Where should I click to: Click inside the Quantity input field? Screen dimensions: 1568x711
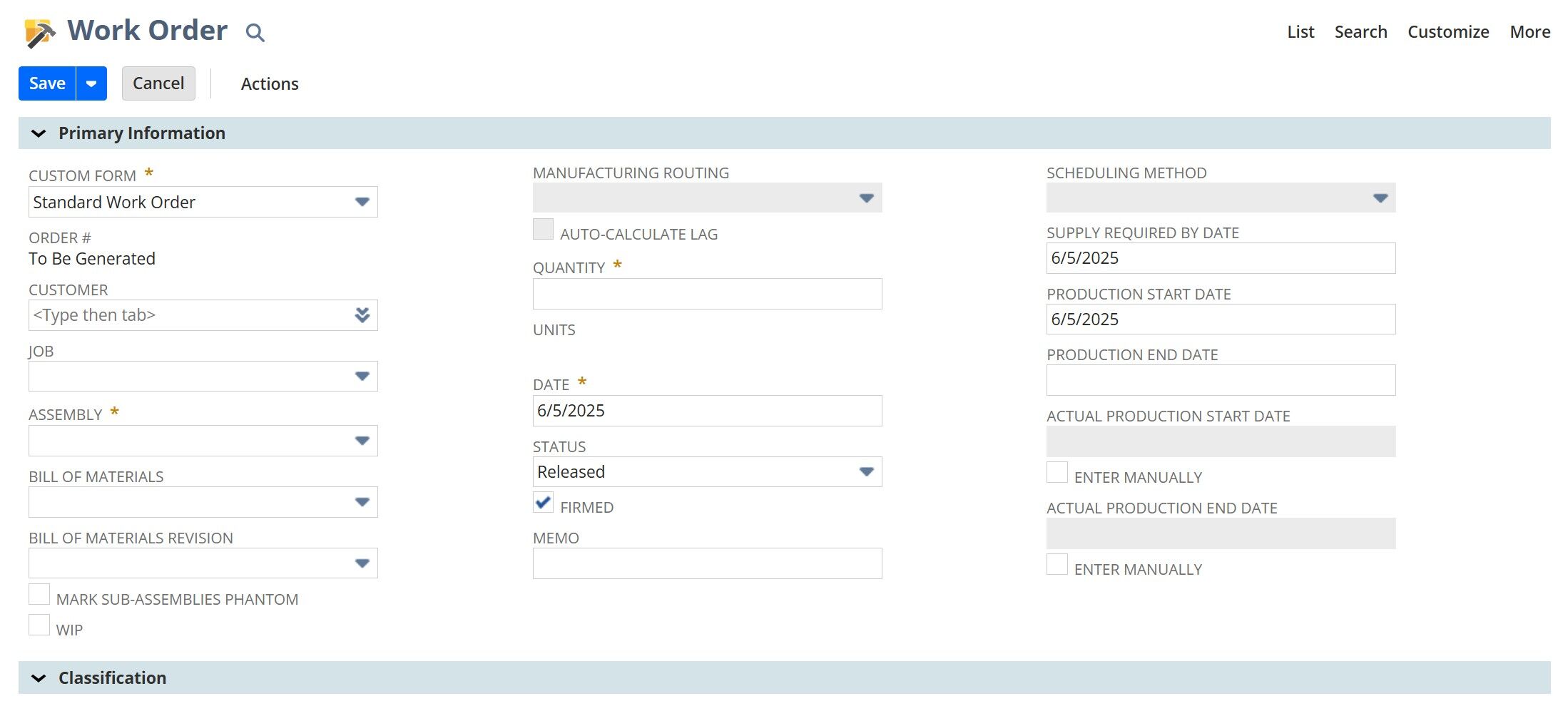707,293
